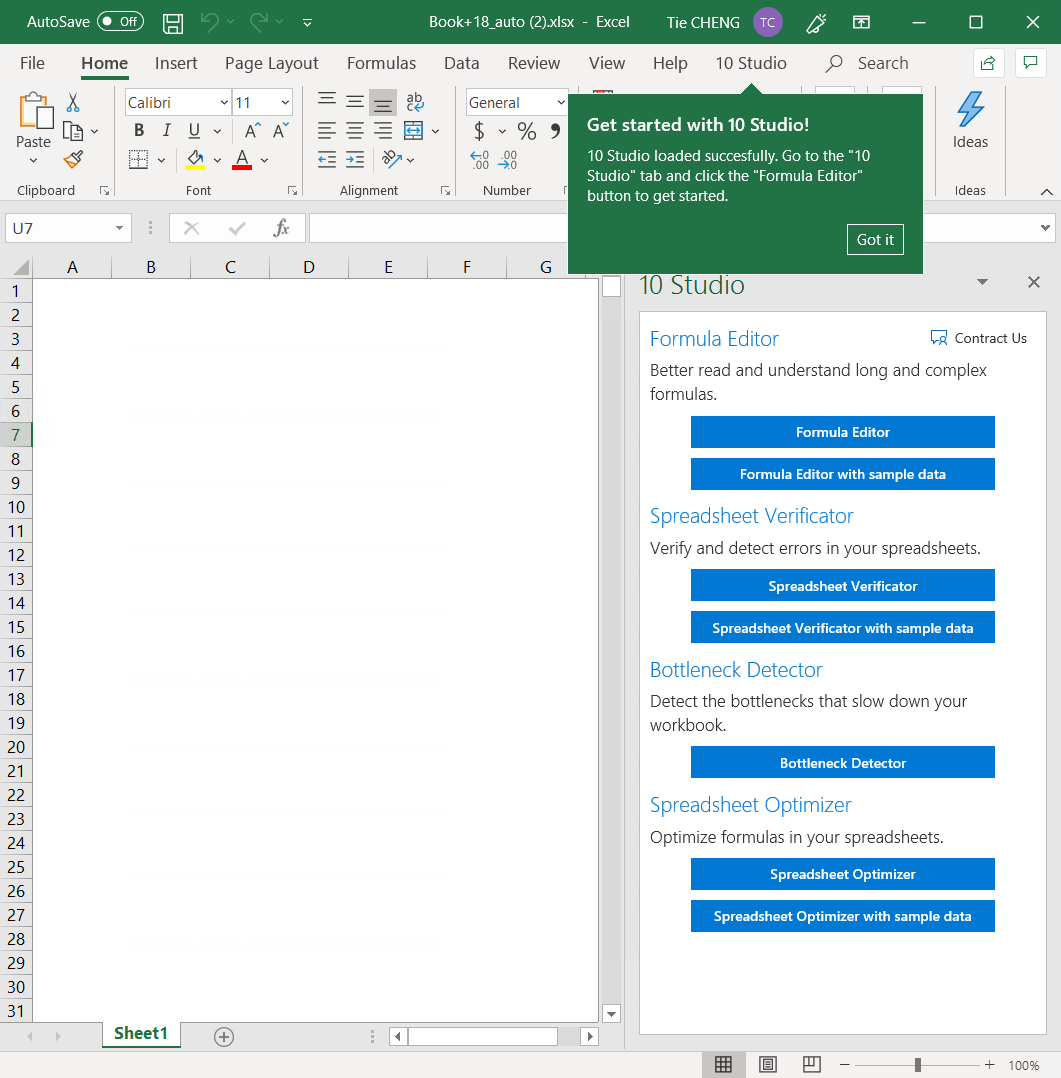Expand the Paste options arrow
The height and width of the screenshot is (1078, 1061).
tap(33, 160)
